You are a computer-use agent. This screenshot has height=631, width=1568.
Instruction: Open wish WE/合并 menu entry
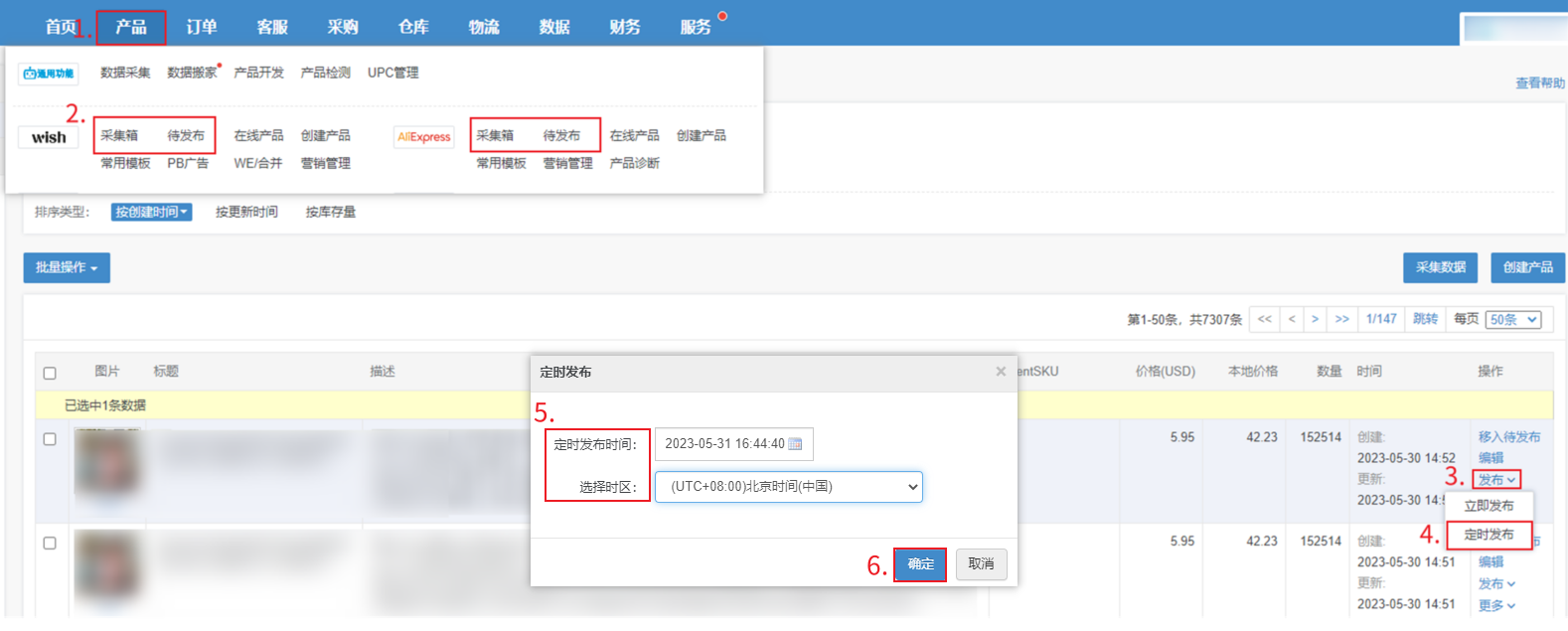258,163
